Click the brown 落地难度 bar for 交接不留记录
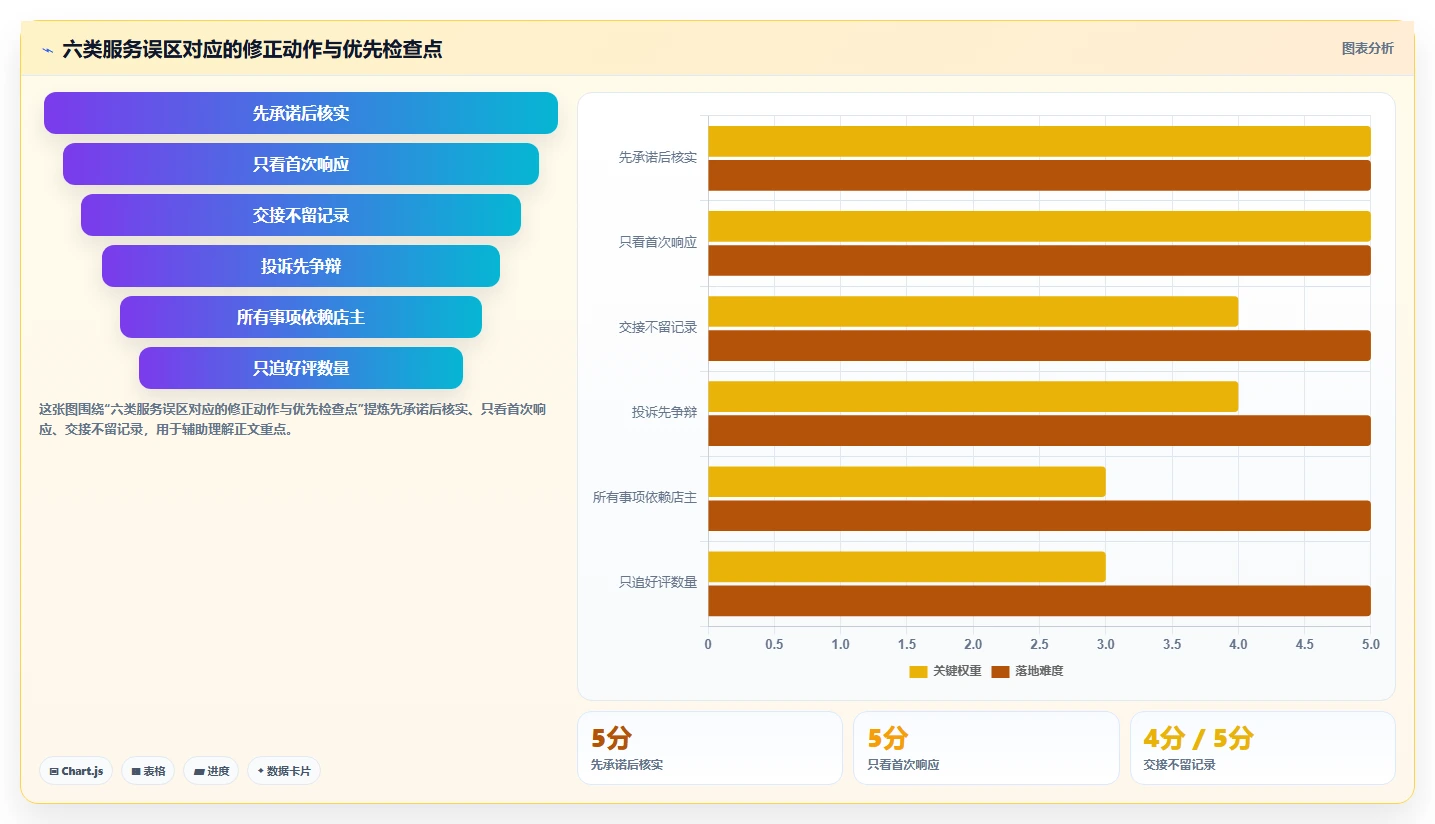This screenshot has width=1435, height=824. (1039, 345)
